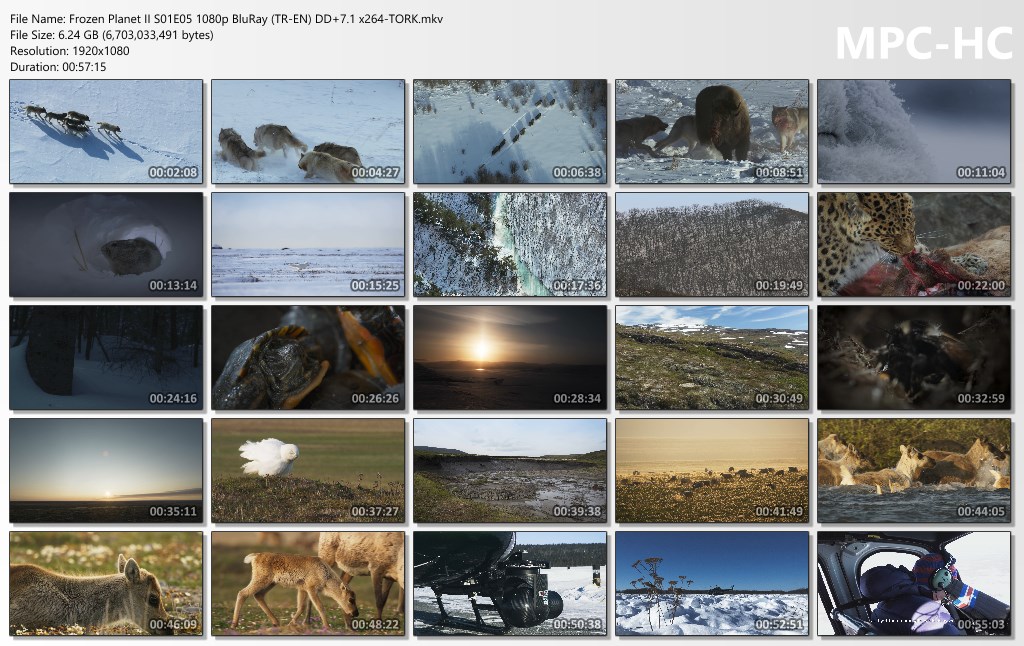
Task: Select the tundra hillside thumbnail at 00:30:49
Action: [x=712, y=357]
